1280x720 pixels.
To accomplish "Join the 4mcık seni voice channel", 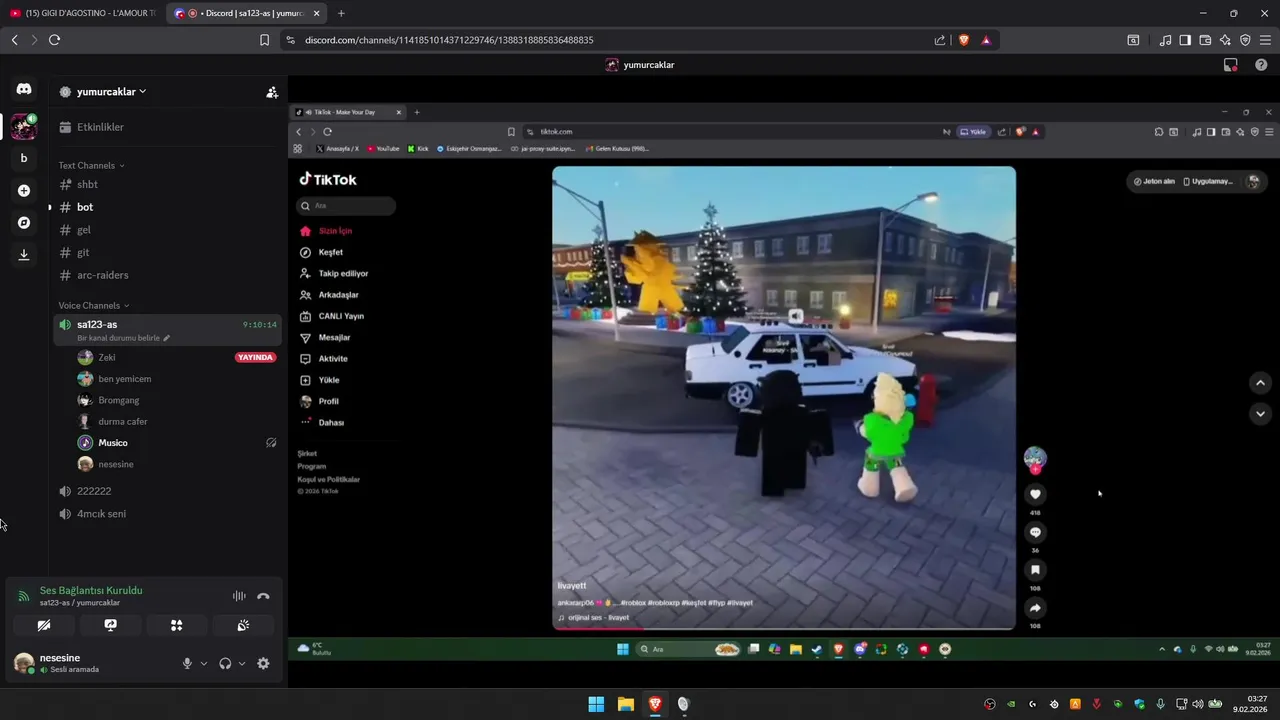I will [x=166, y=514].
